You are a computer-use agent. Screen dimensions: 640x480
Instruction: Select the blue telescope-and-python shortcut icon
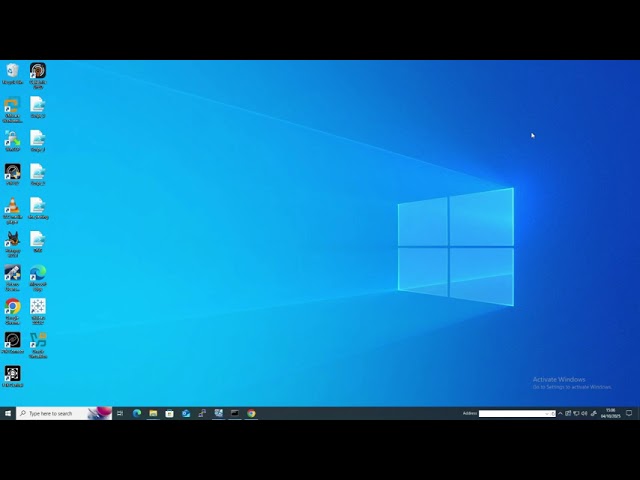12,278
